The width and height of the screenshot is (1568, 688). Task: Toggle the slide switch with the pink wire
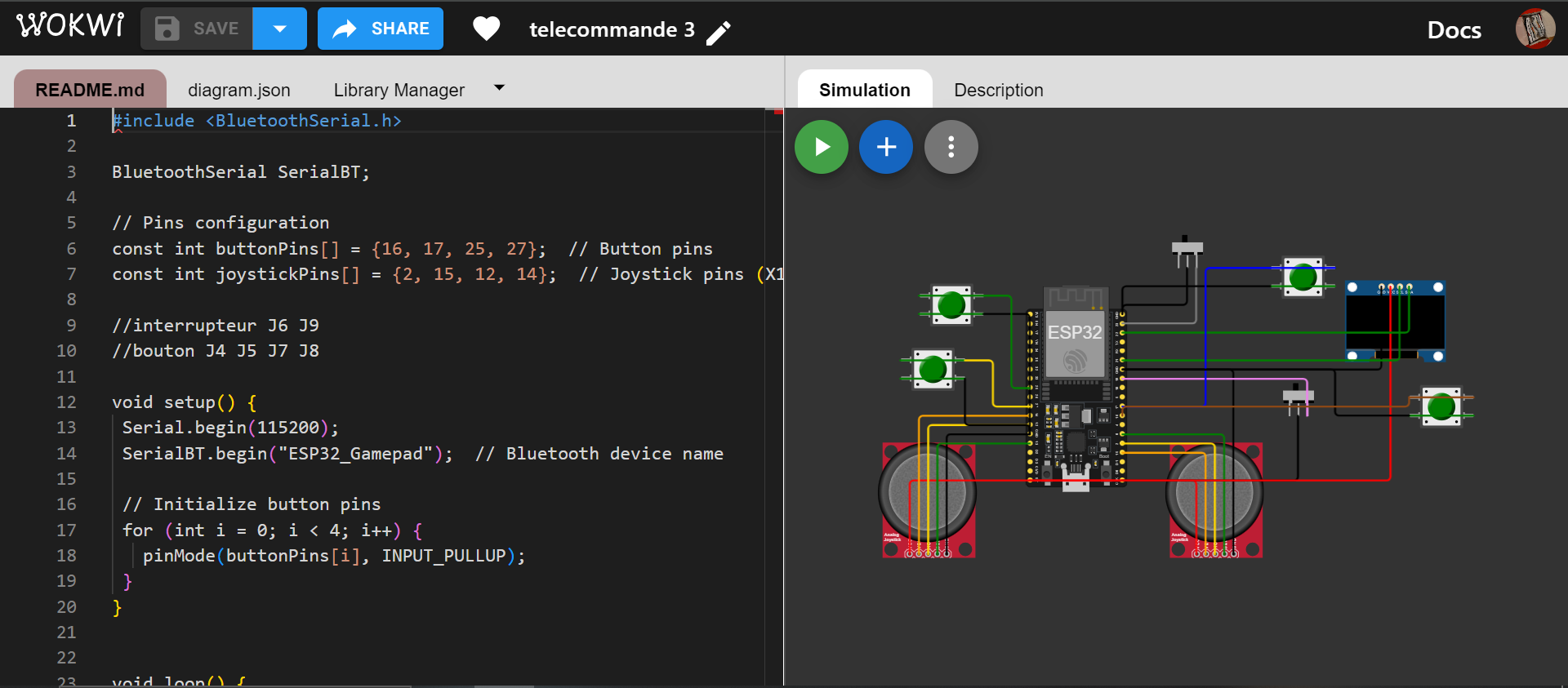coord(1298,396)
